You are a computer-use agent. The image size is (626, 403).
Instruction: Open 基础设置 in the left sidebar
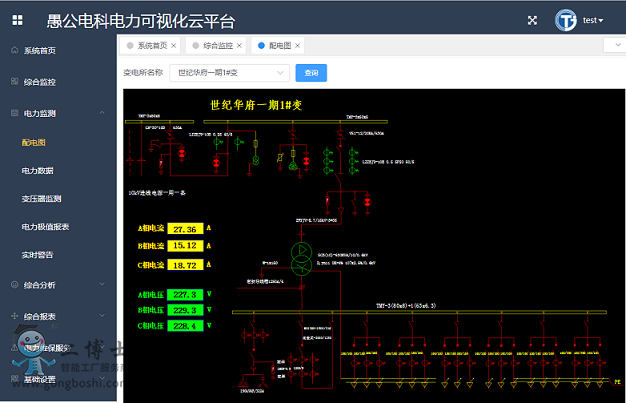[x=40, y=379]
